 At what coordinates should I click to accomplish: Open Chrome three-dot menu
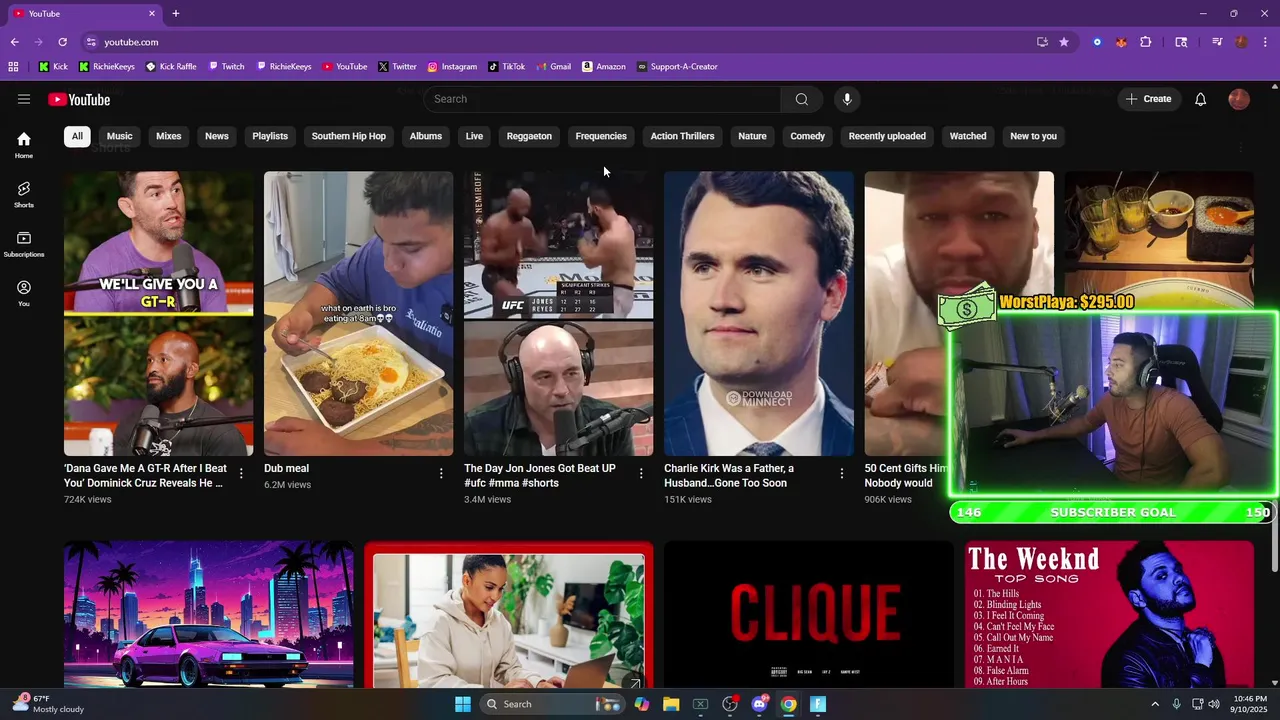(1266, 42)
